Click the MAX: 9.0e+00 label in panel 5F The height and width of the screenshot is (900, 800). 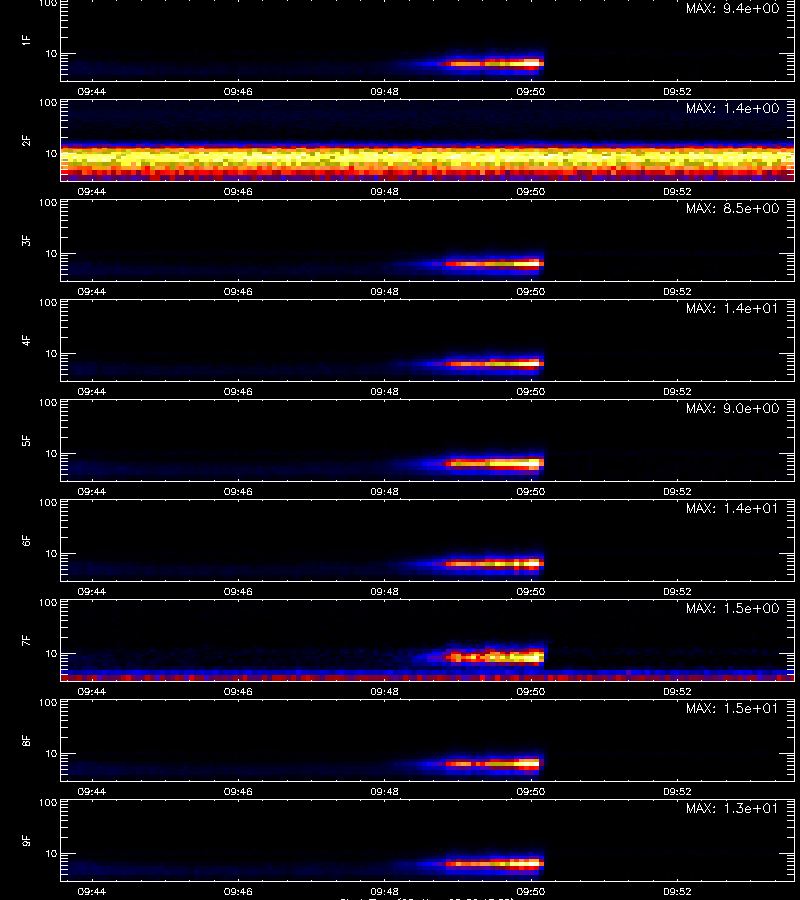coord(732,408)
